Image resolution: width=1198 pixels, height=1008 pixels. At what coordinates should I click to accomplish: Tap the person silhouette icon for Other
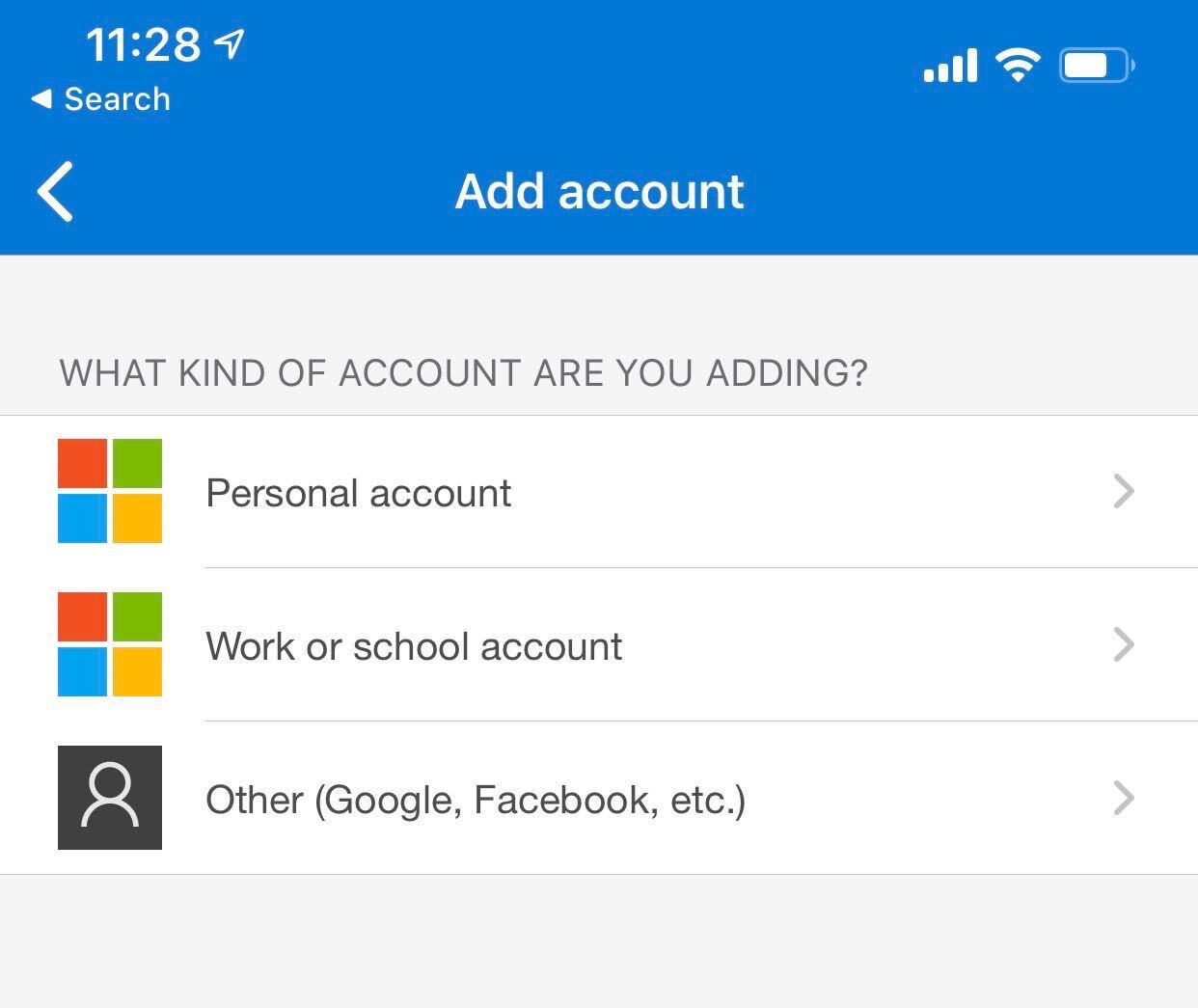[110, 798]
